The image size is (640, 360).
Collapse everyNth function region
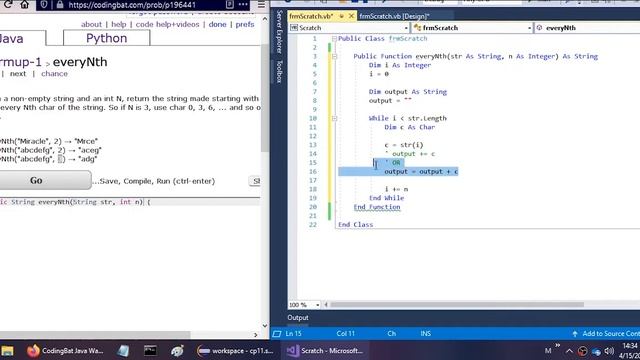point(334,56)
